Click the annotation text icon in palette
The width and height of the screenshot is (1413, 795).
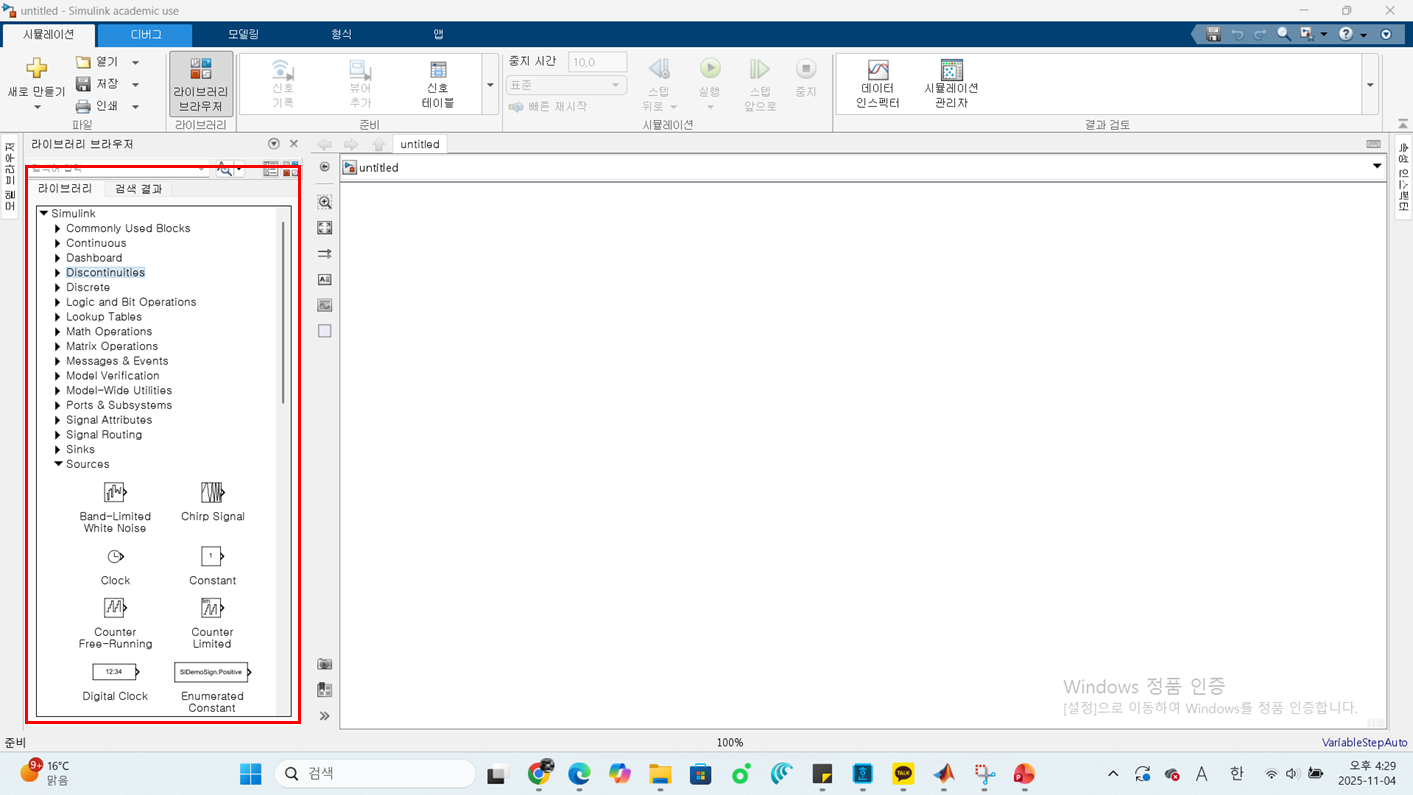point(325,280)
